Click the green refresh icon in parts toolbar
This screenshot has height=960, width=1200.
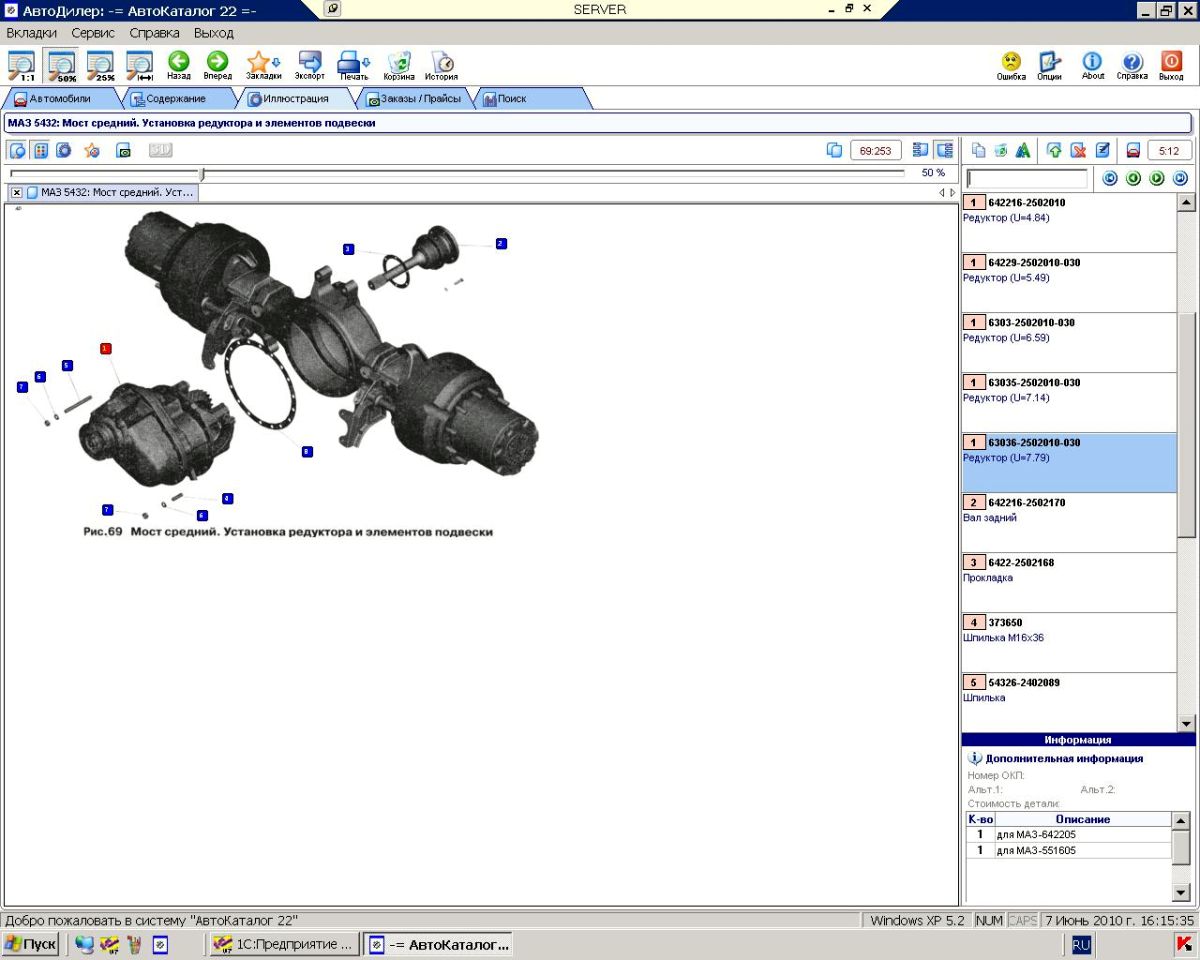point(1000,150)
